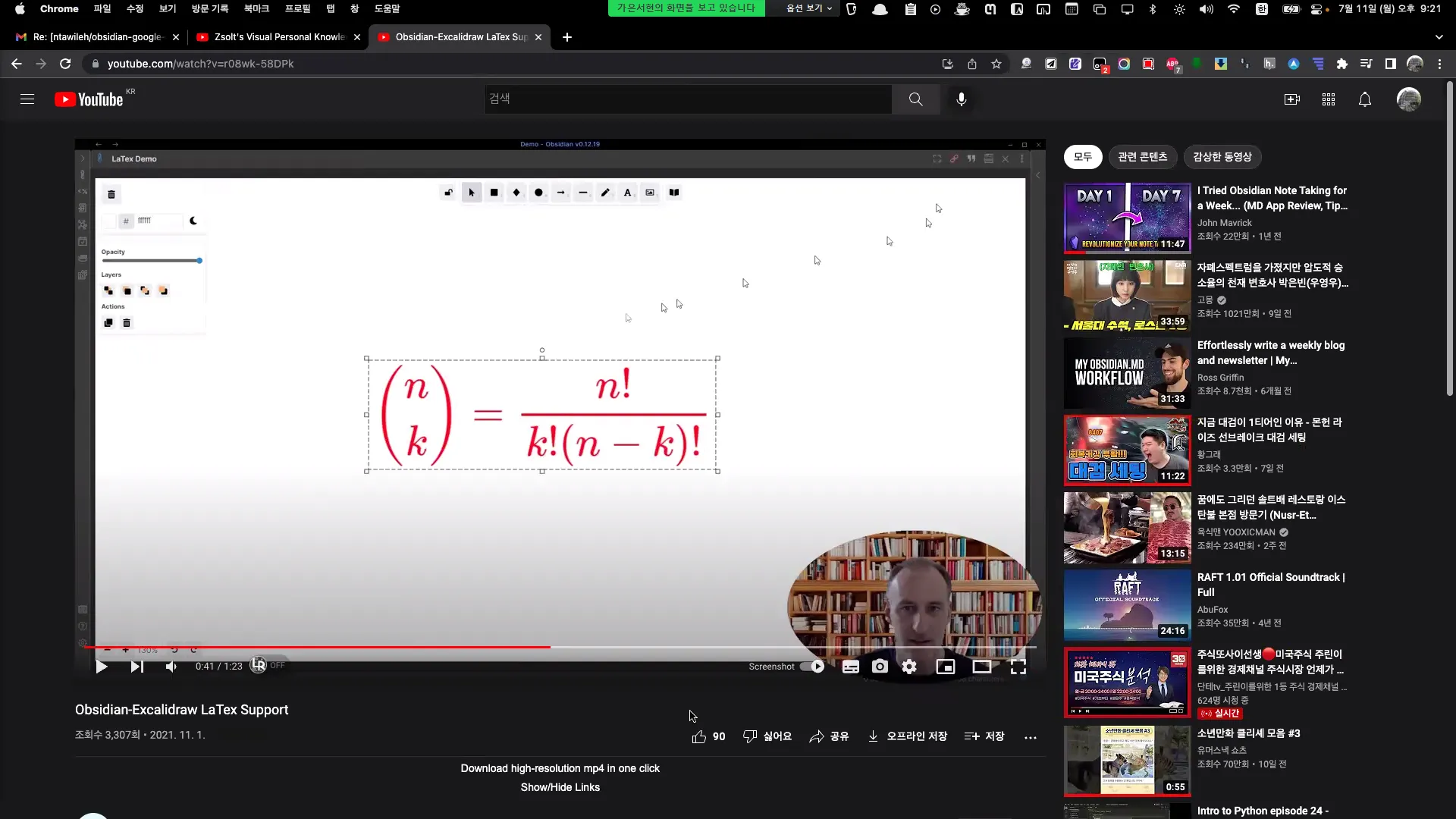Viewport: 1456px width, 819px height.
Task: Open YouTube notifications bell
Action: [x=1364, y=99]
